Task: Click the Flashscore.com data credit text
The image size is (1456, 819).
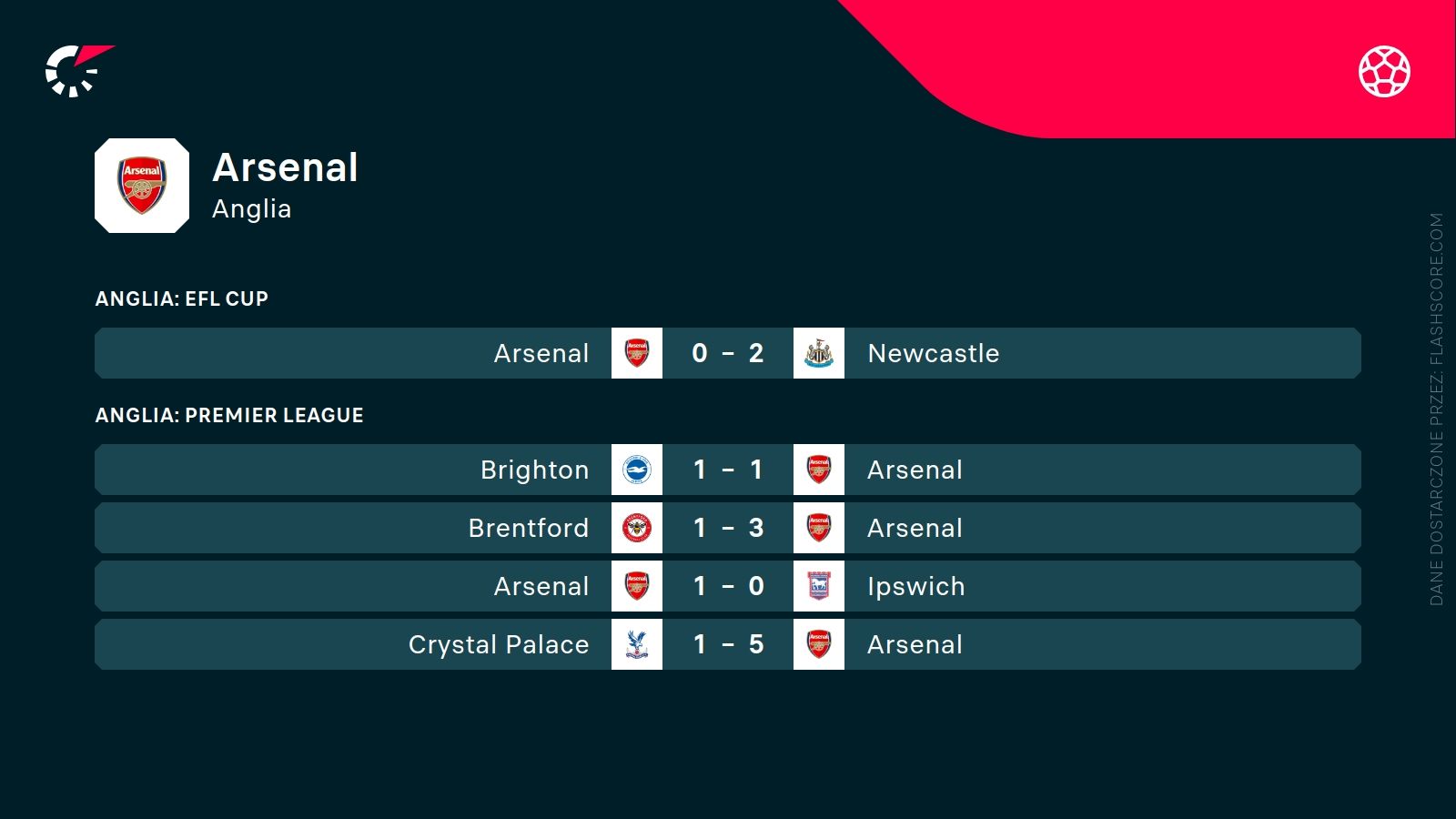Action: pos(1437,409)
